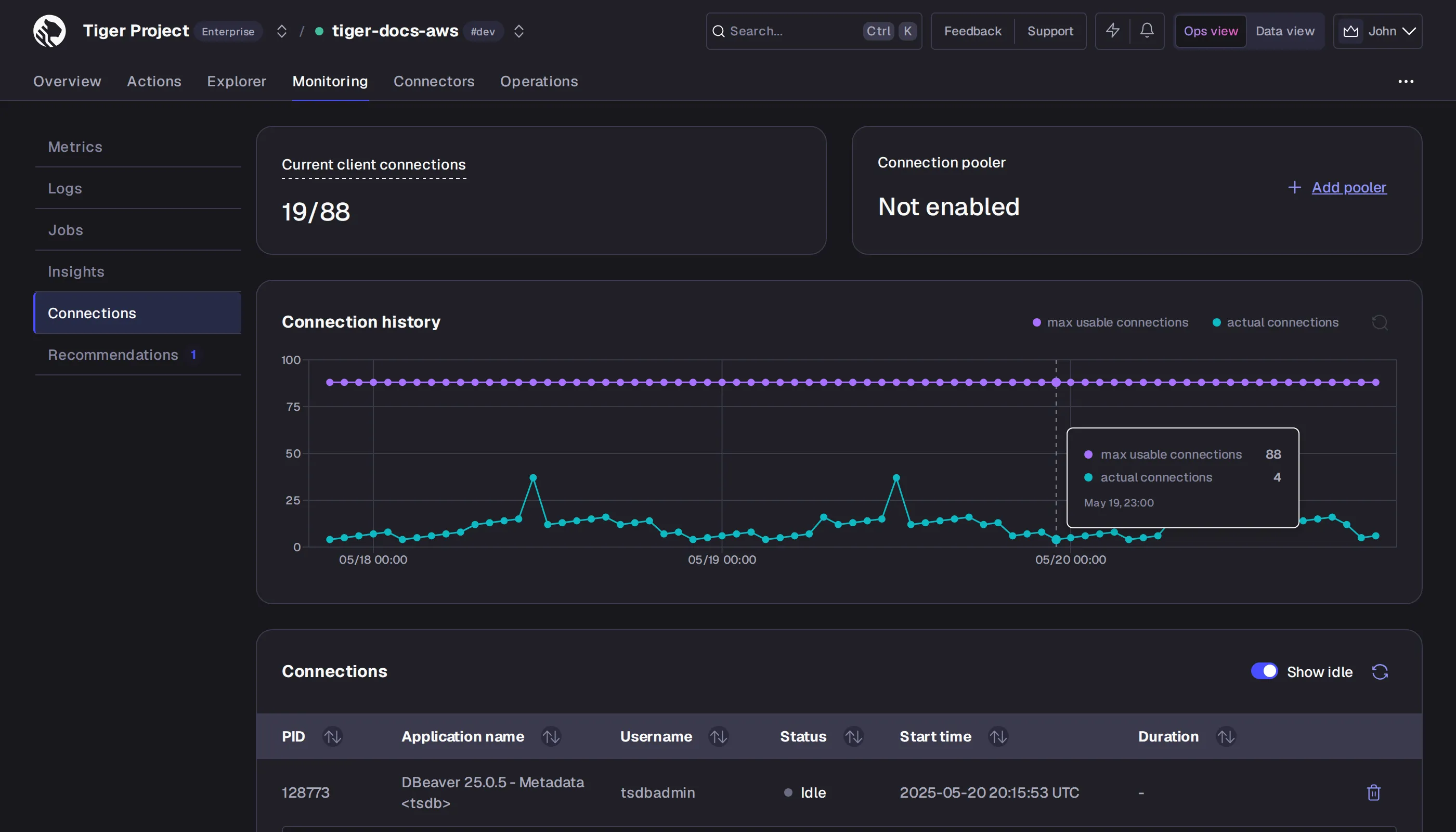Sort by Status column
The width and height of the screenshot is (1456, 832).
(x=853, y=736)
